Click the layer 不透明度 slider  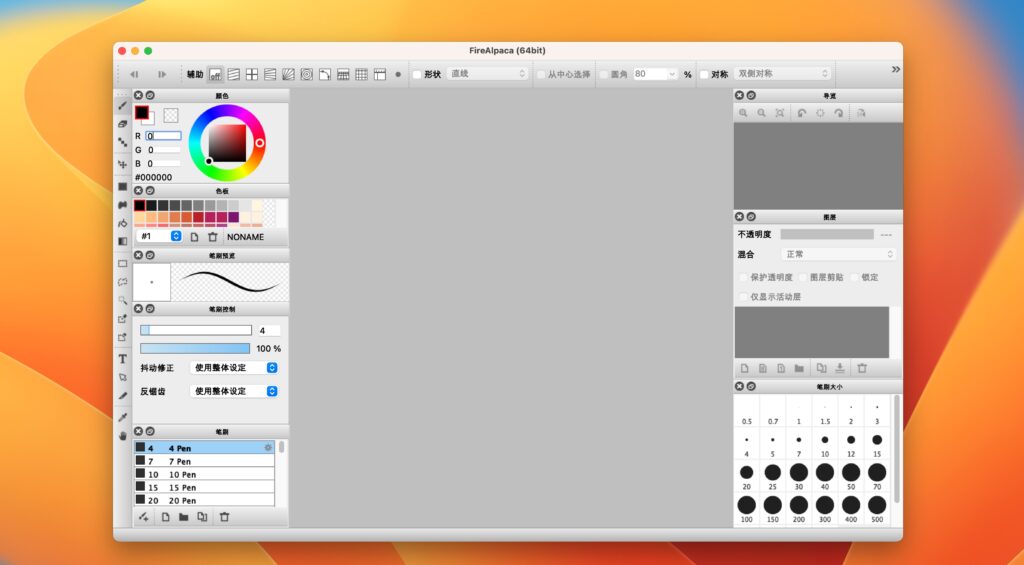827,234
